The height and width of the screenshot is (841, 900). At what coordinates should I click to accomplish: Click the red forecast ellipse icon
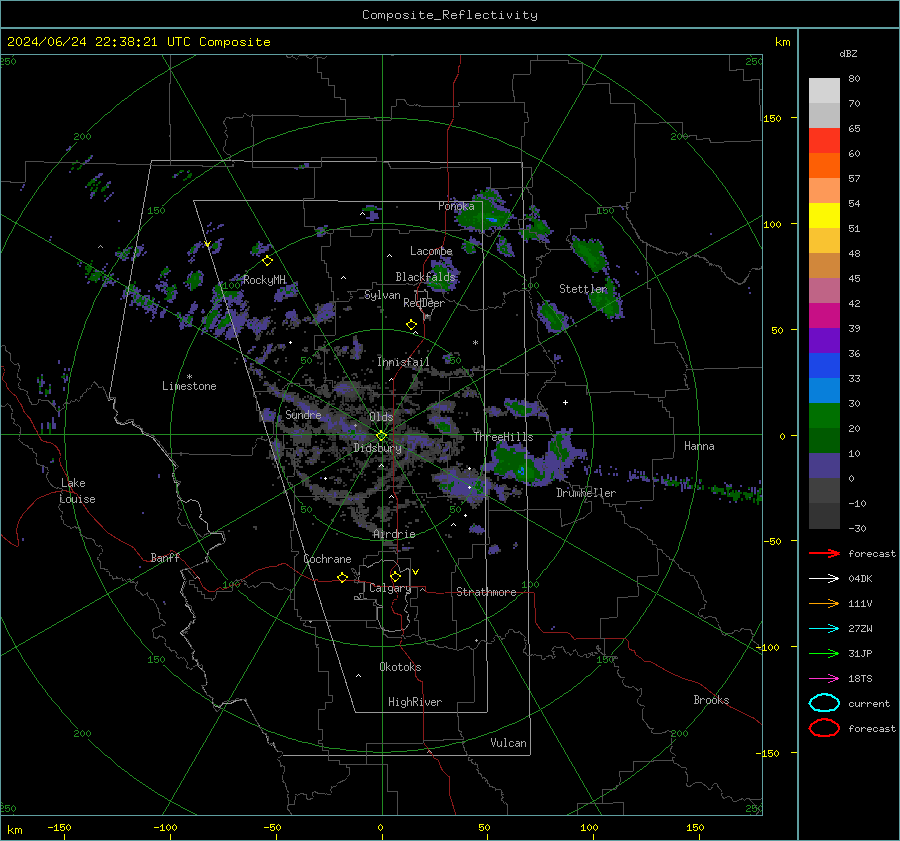[x=824, y=728]
